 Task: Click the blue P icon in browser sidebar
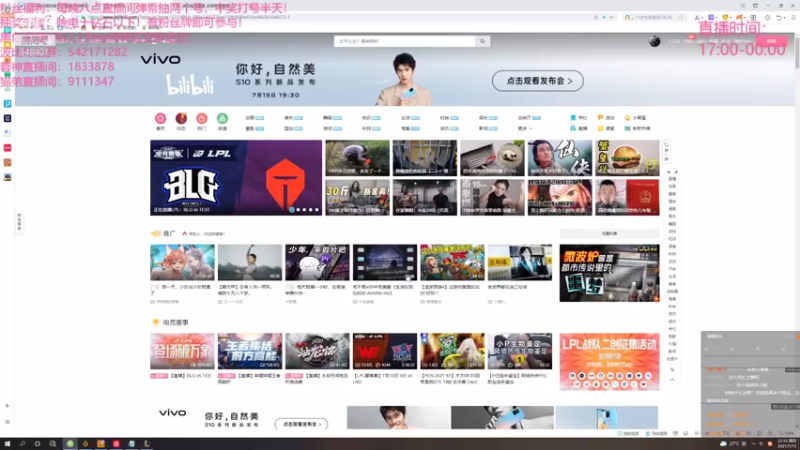(x=7, y=104)
